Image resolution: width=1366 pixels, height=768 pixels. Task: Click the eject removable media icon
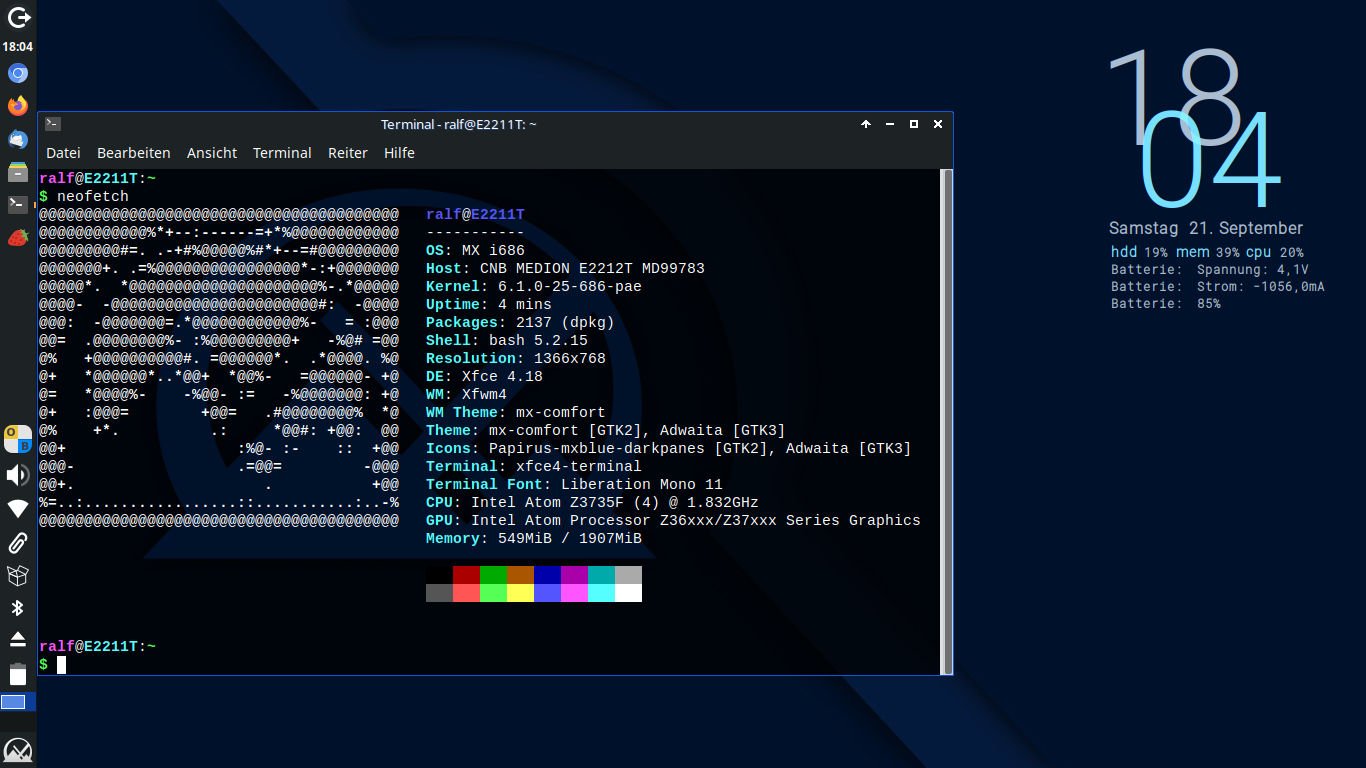click(18, 640)
